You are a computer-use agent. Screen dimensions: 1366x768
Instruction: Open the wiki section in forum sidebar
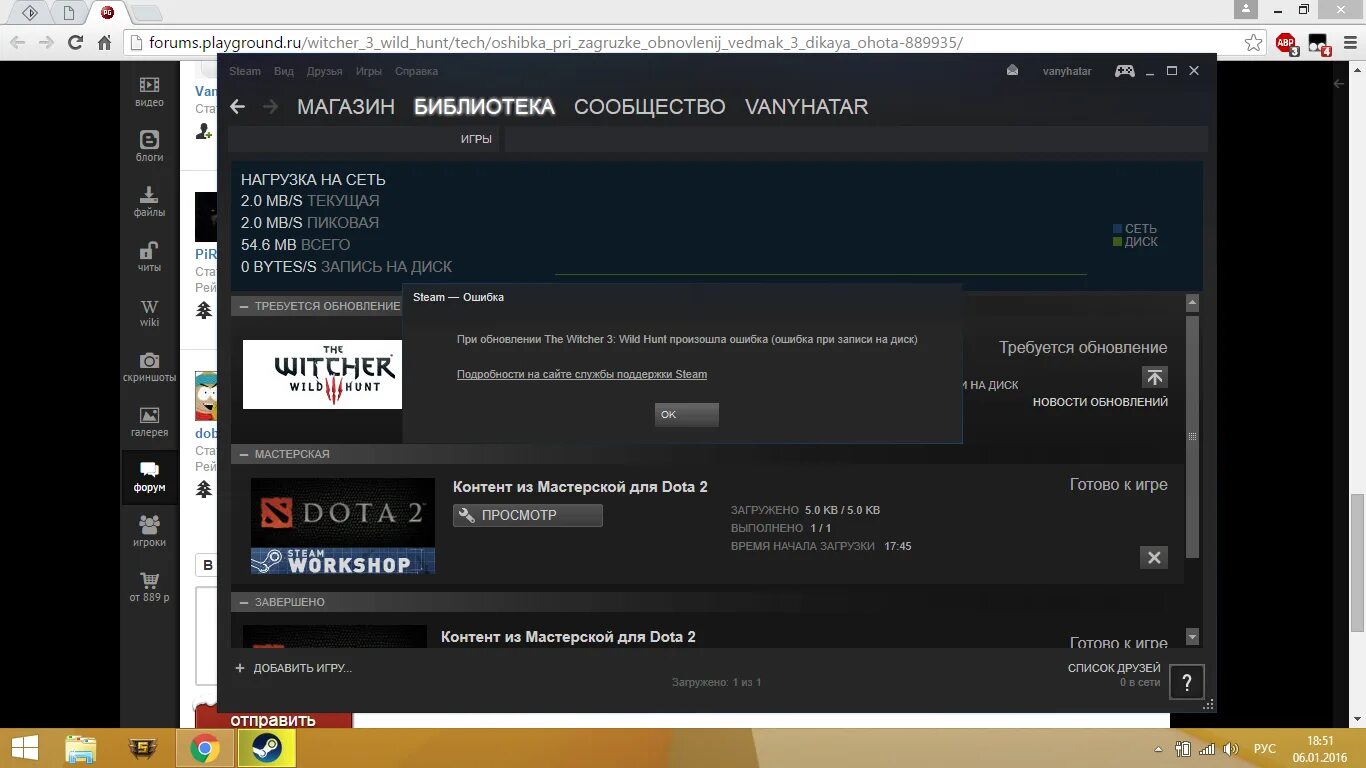pos(149,312)
